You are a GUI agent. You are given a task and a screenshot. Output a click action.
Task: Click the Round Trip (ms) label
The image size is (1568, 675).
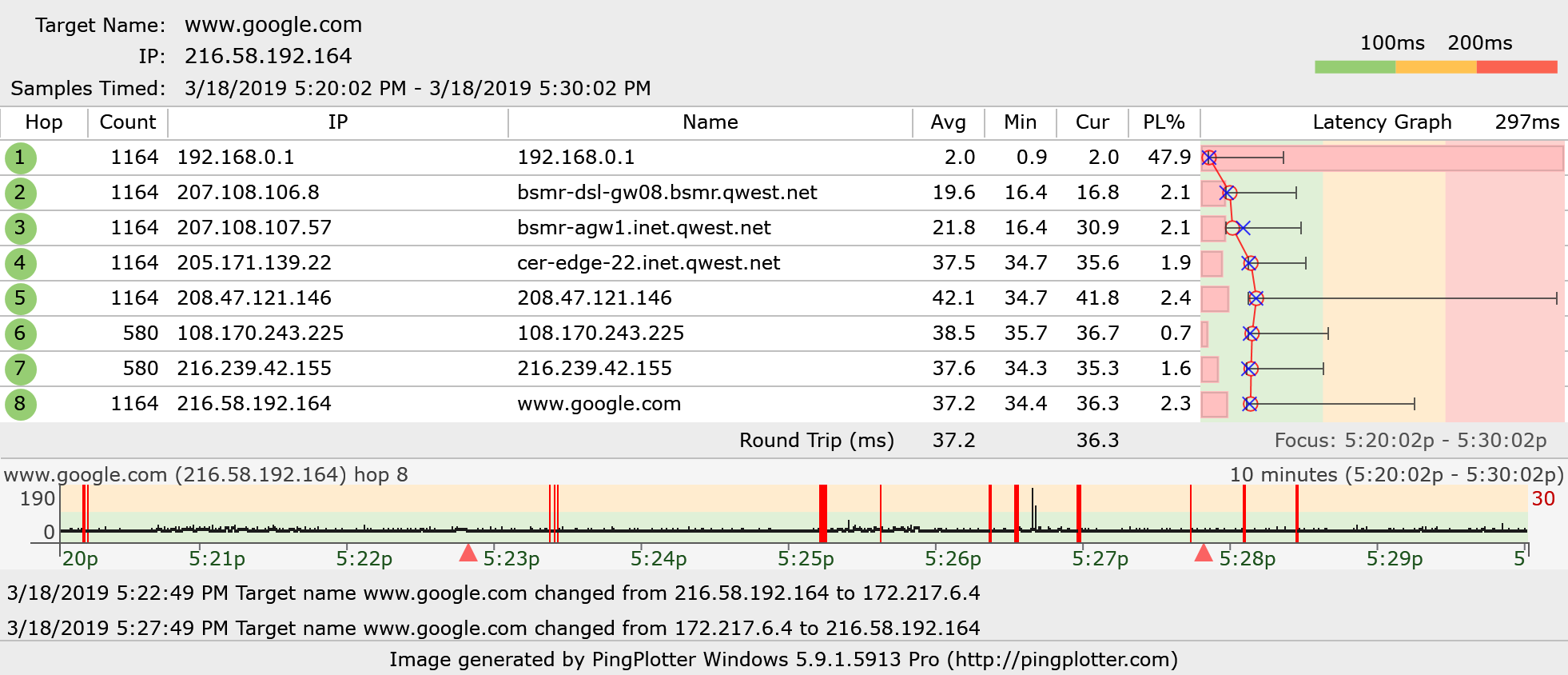pyautogui.click(x=817, y=441)
